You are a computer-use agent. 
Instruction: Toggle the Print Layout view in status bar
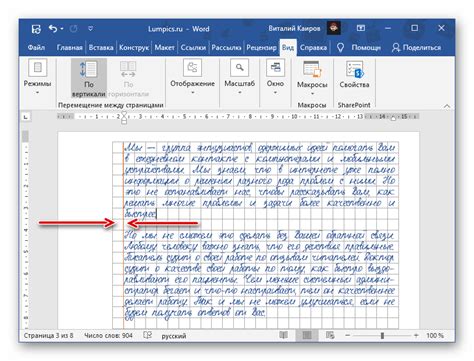click(x=307, y=335)
